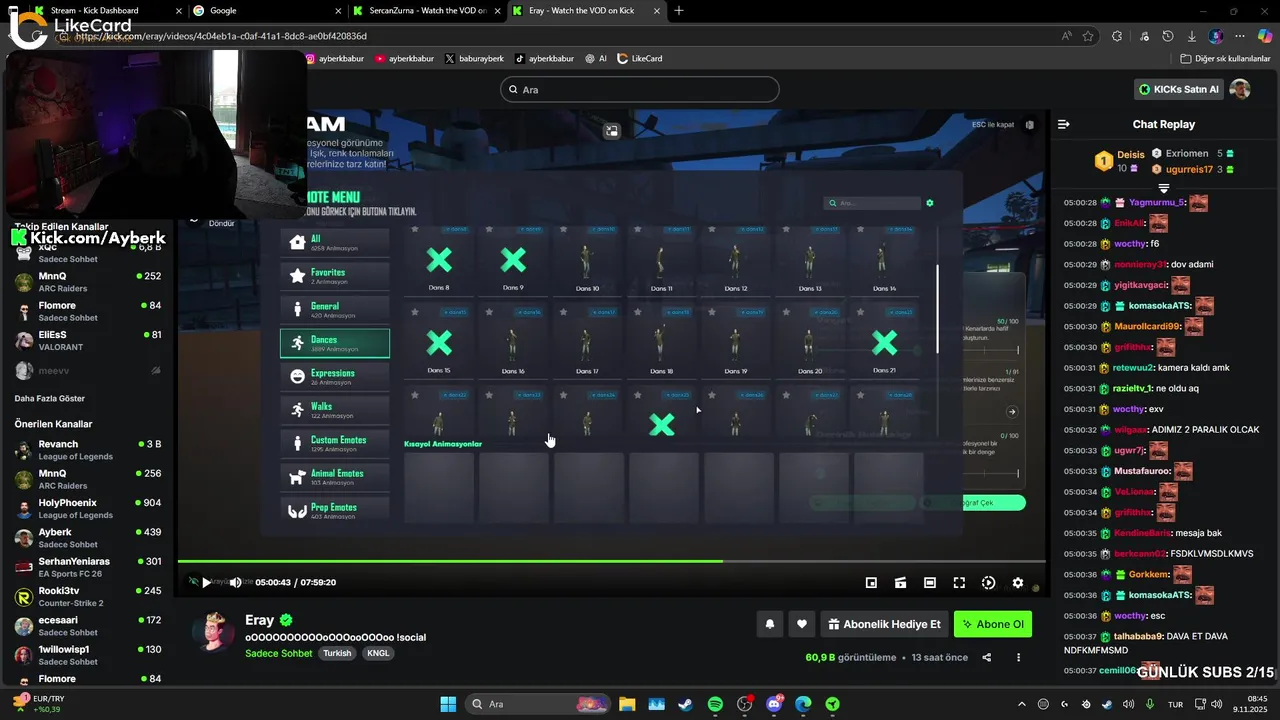Open MnnQ ARC Raiders followed channel
Viewport: 1280px width, 720px height.
pos(88,282)
